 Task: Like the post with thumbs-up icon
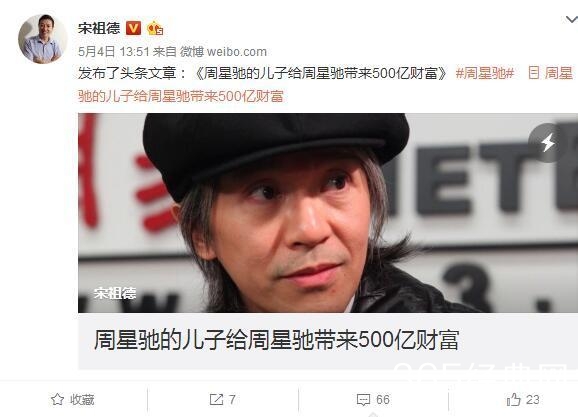coord(513,399)
